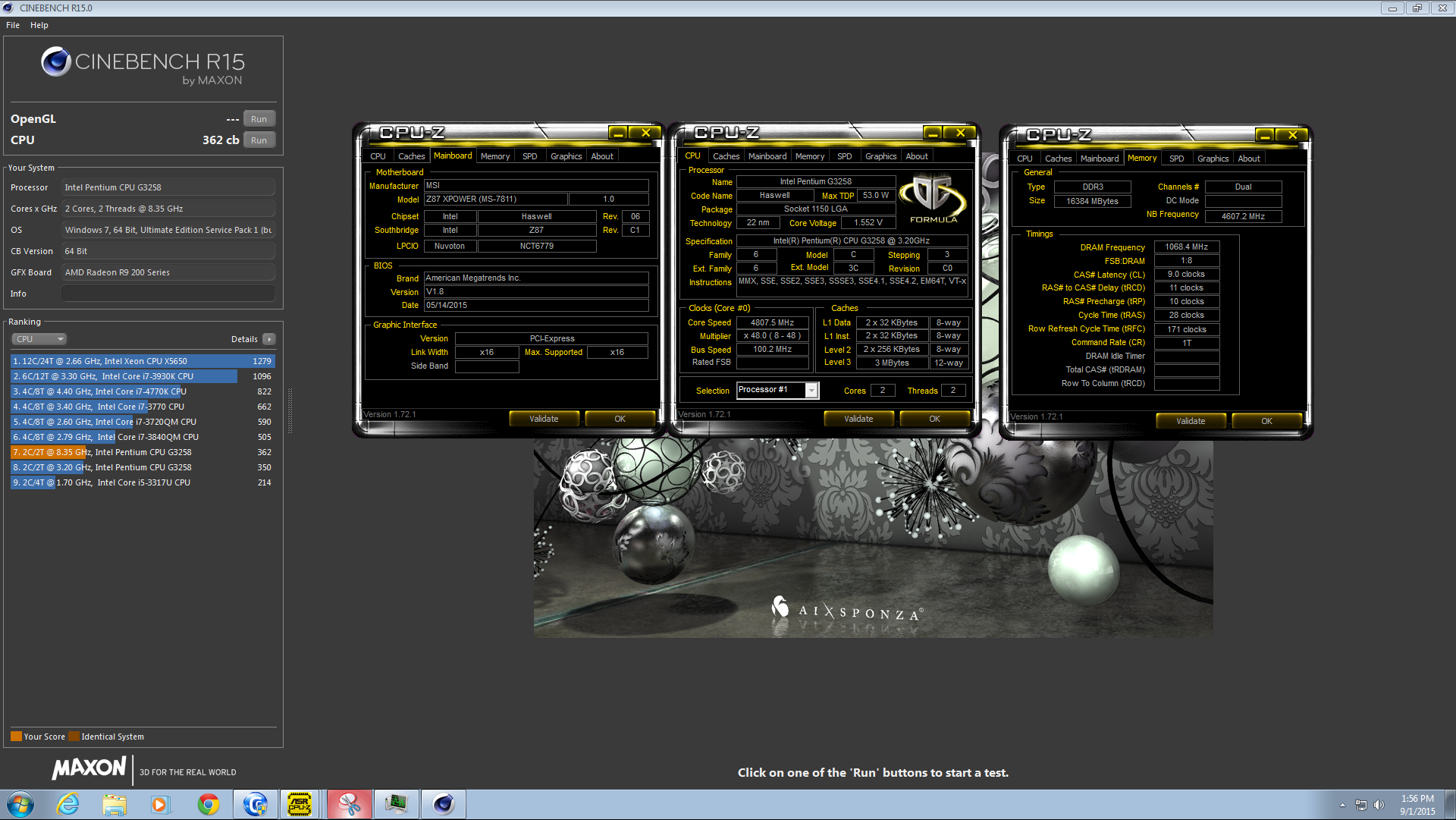Click the Cinebench R15 logo sphere
The height and width of the screenshot is (820, 1456).
point(55,61)
